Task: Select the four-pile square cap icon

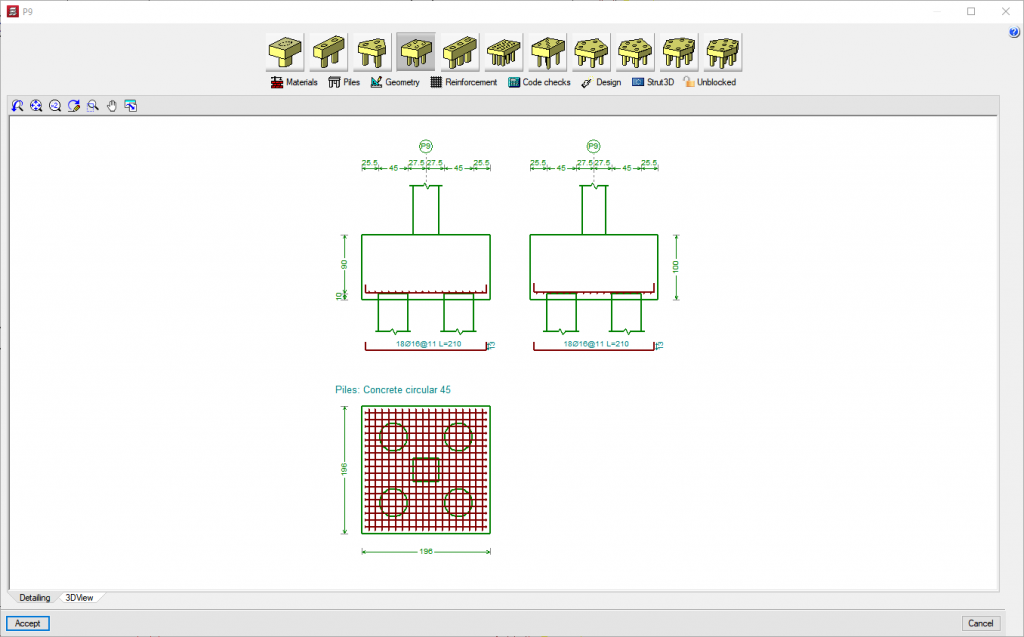Action: click(416, 52)
